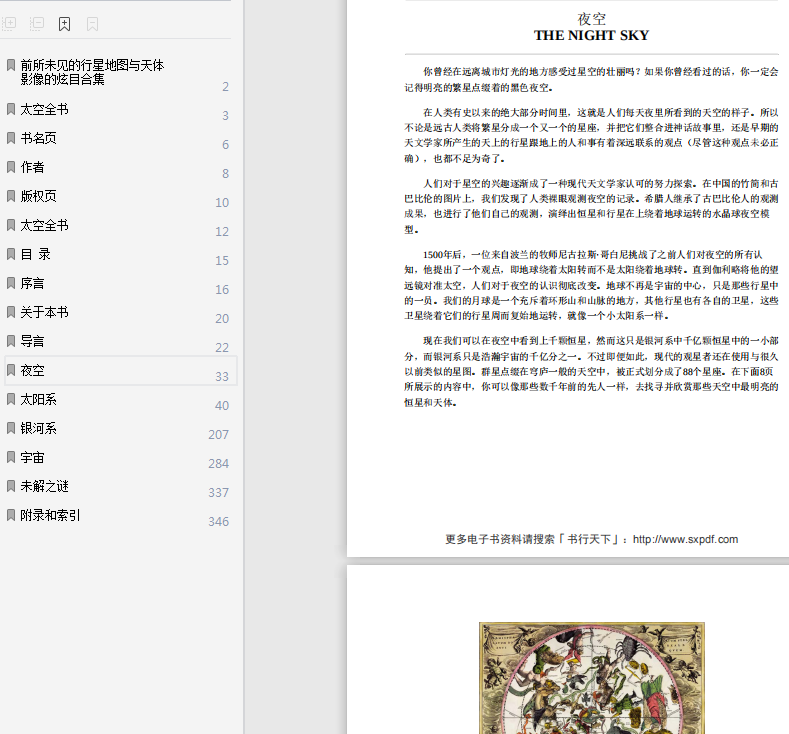789x734 pixels.
Task: Click page number 346 in bookmark list
Action: coord(218,522)
